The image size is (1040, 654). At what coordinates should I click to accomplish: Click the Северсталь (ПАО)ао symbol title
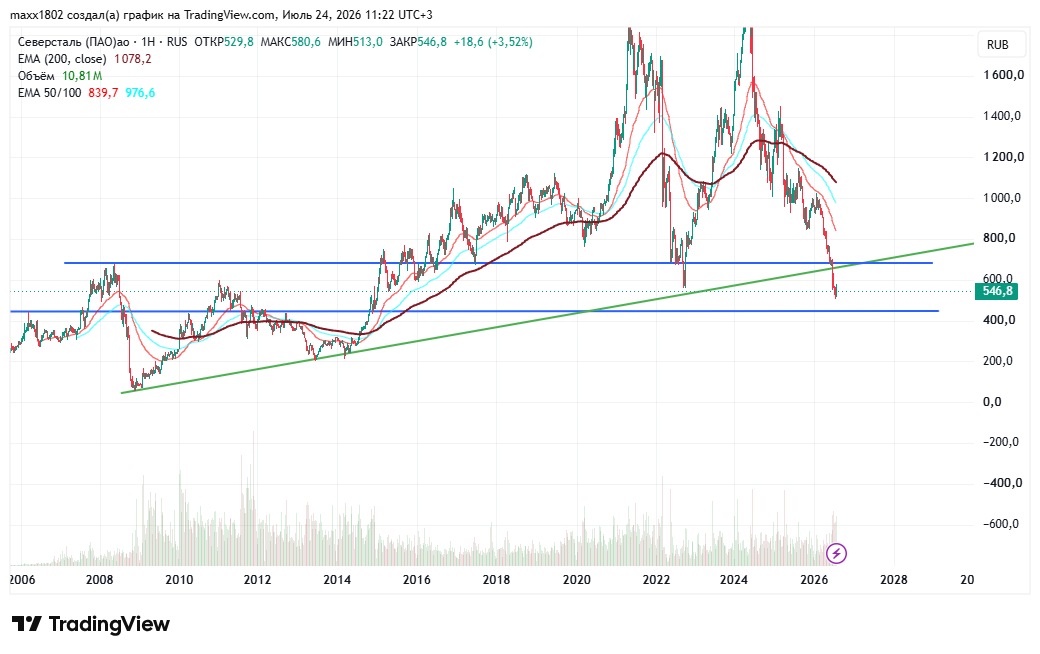pos(74,42)
